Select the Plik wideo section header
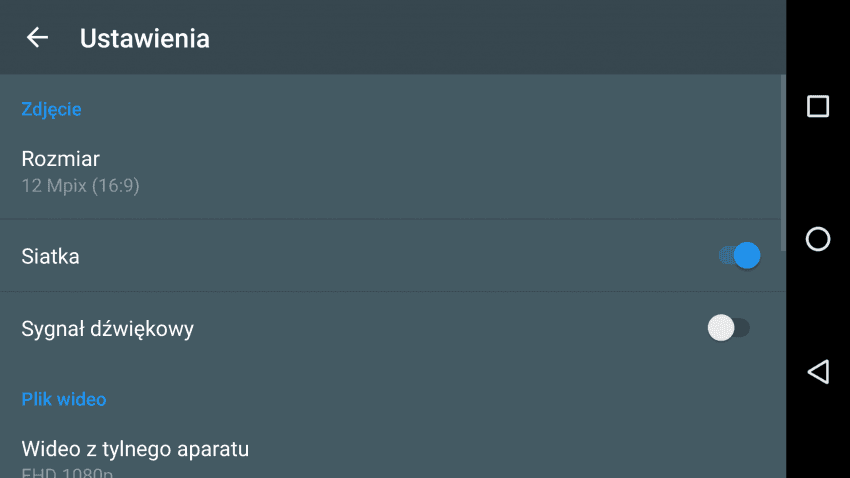This screenshot has height=478, width=850. pyautogui.click(x=63, y=399)
